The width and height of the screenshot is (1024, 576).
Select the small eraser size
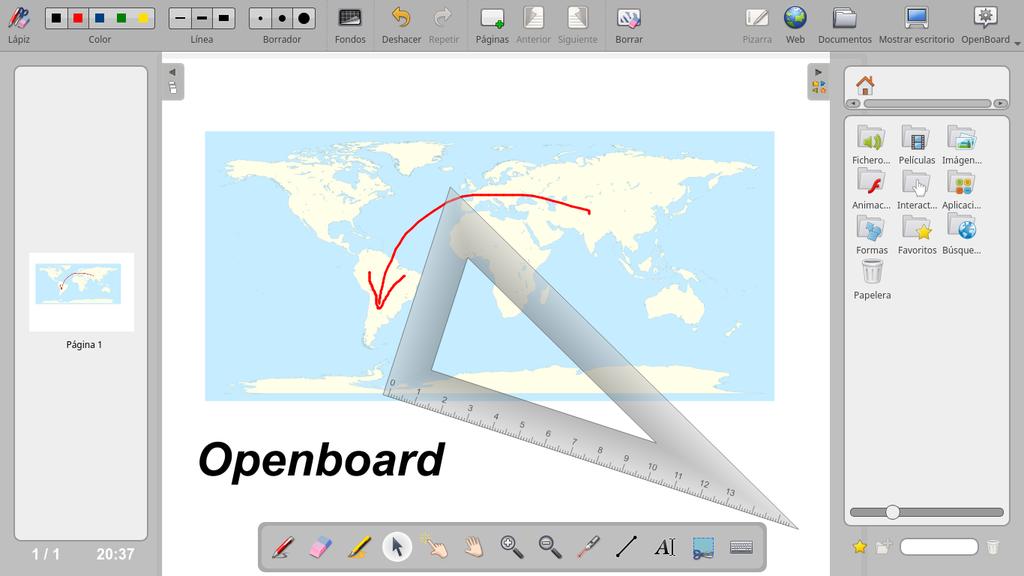point(261,18)
